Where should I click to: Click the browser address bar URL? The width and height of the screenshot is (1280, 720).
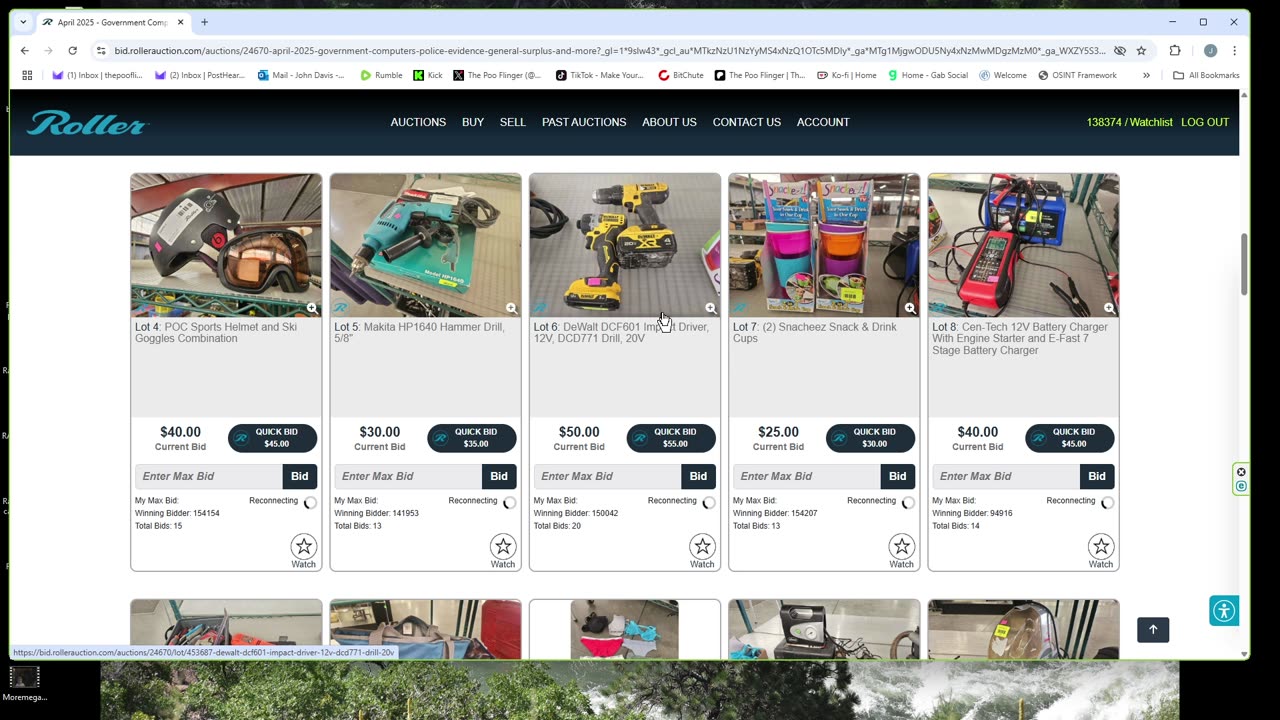click(x=610, y=50)
